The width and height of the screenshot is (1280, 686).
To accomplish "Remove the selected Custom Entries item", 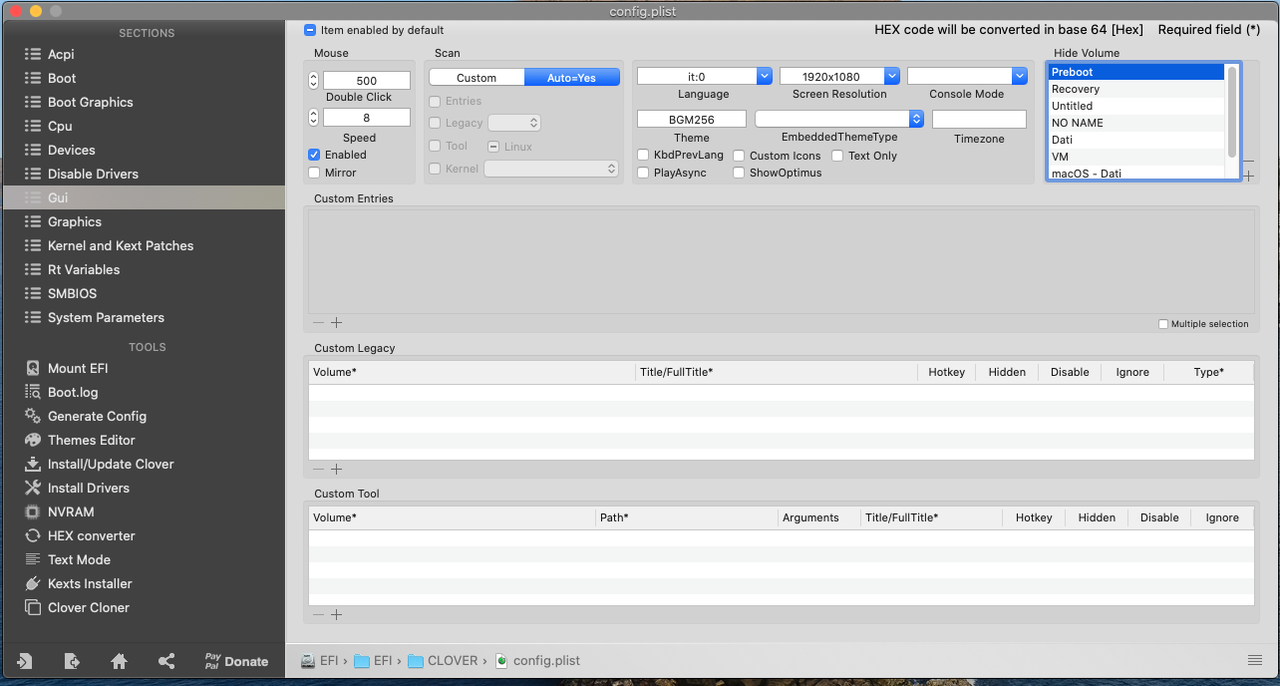I will [x=318, y=323].
